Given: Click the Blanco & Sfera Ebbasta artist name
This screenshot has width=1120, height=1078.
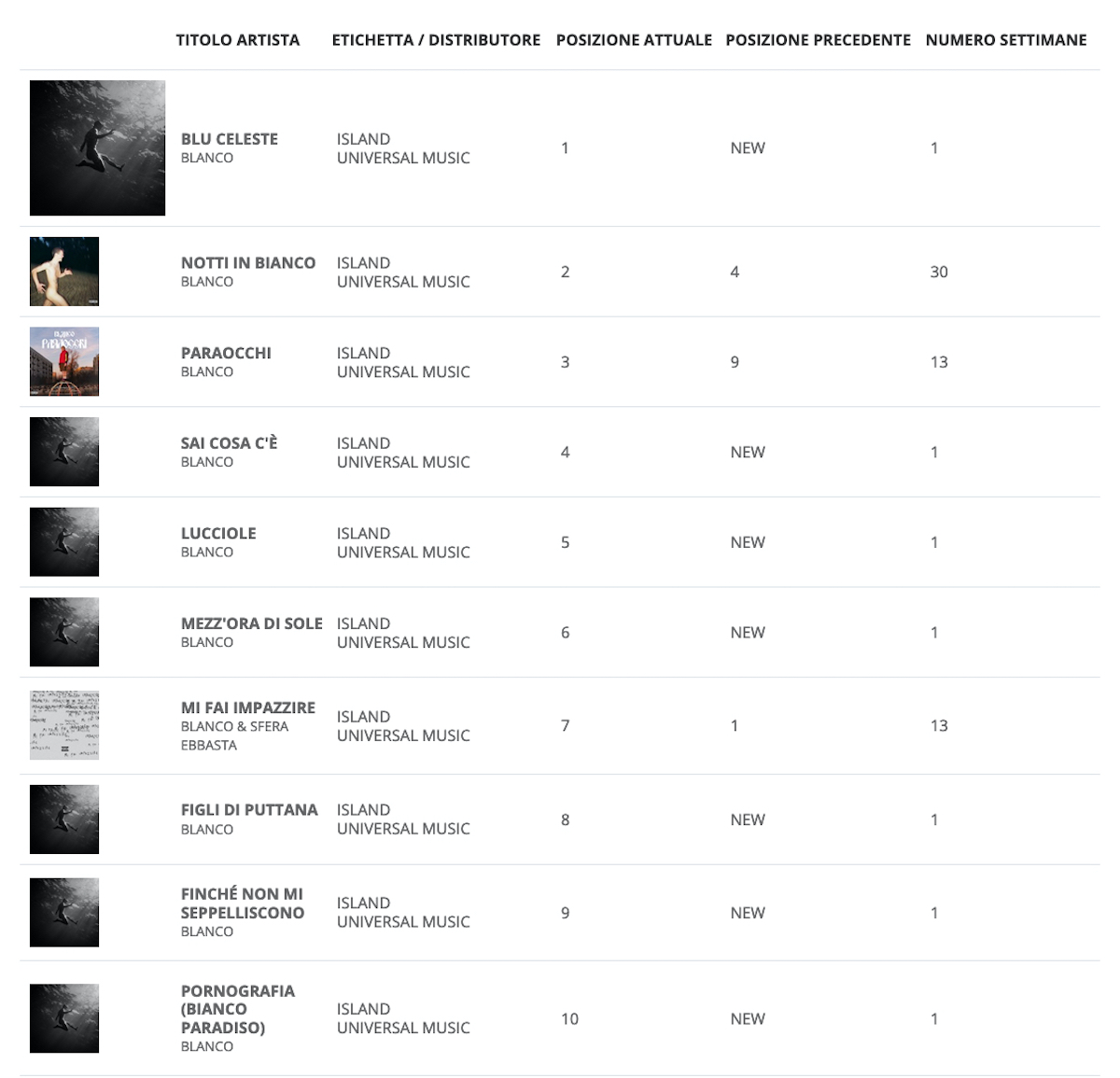Looking at the screenshot, I should (234, 735).
